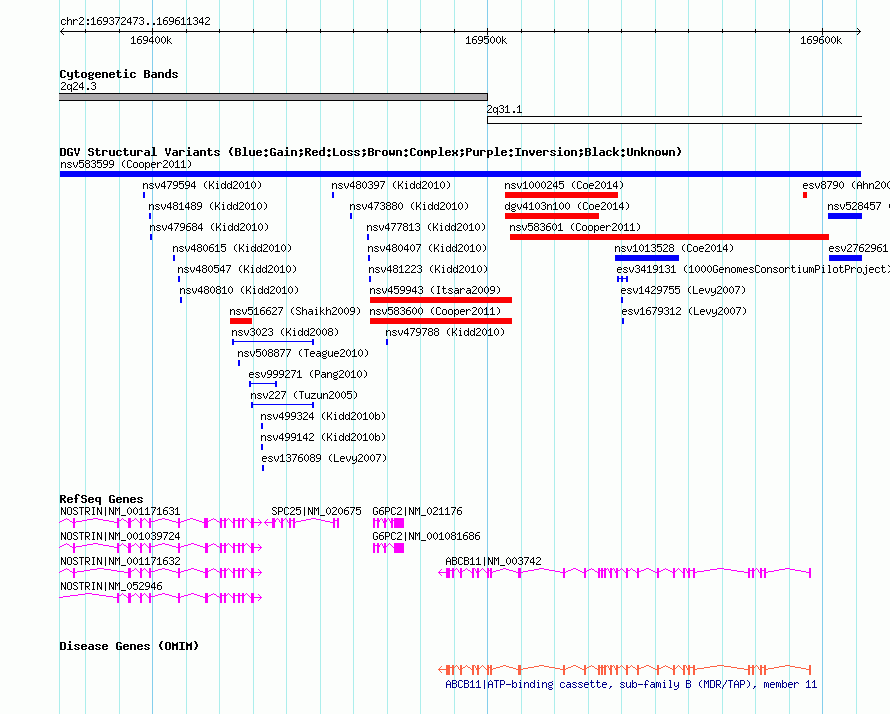
Task: Open ABCB11|NM_003742 RefSeq gene label
Action: [493, 561]
